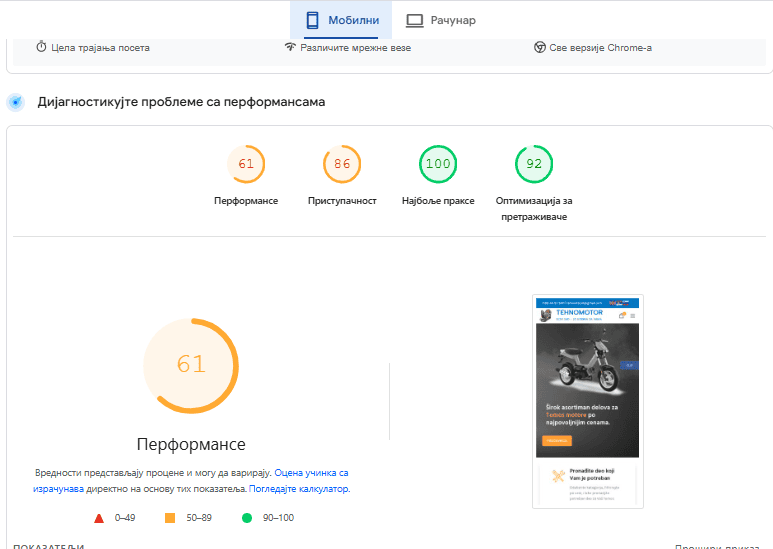
Task: Click the mobile phone icon
Action: [x=312, y=20]
